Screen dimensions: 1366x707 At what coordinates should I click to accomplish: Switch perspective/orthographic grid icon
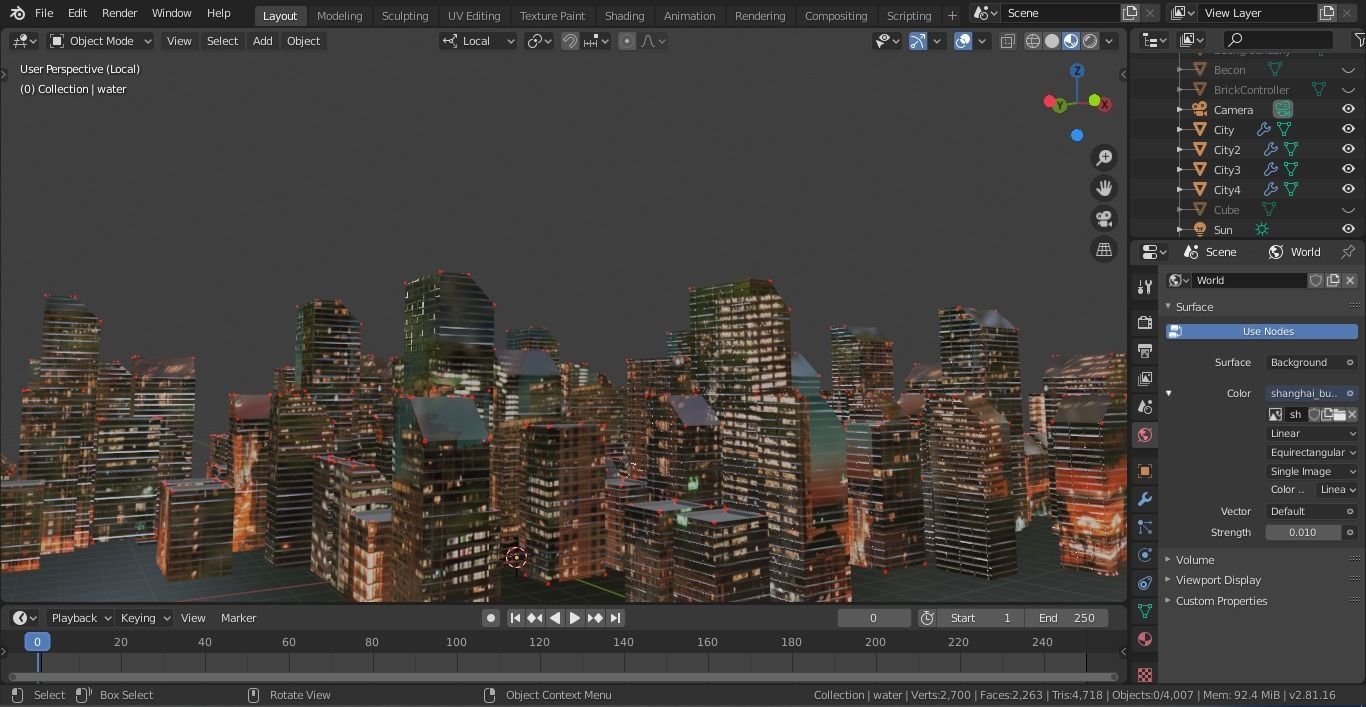(1104, 250)
